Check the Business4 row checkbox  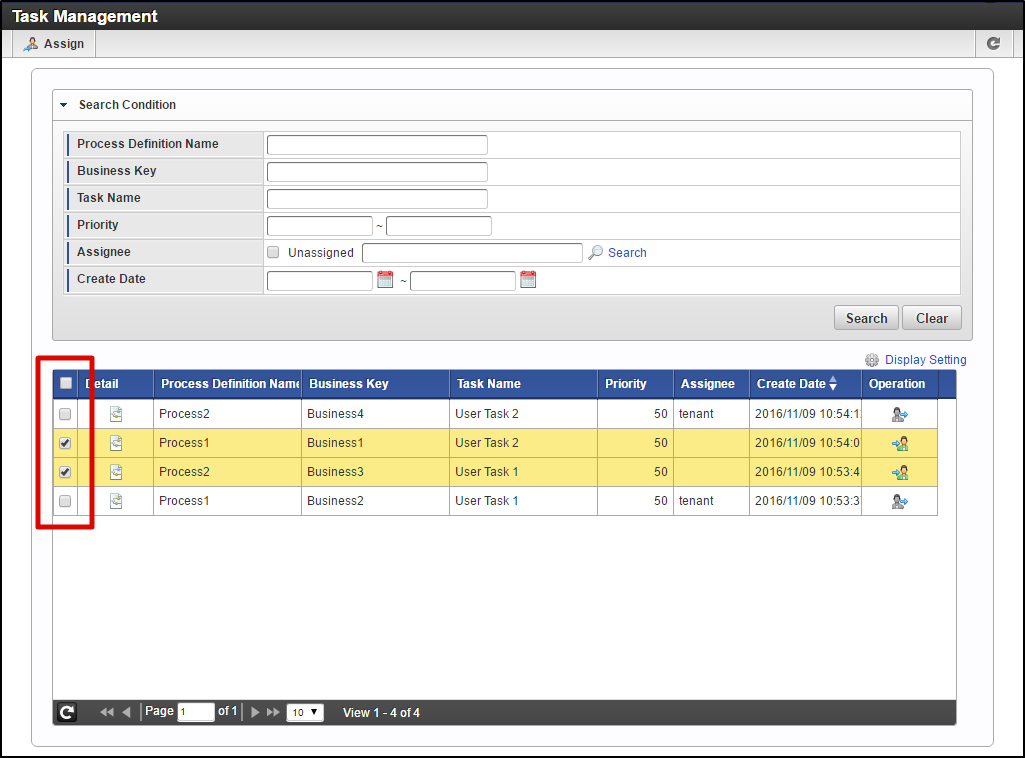(65, 414)
